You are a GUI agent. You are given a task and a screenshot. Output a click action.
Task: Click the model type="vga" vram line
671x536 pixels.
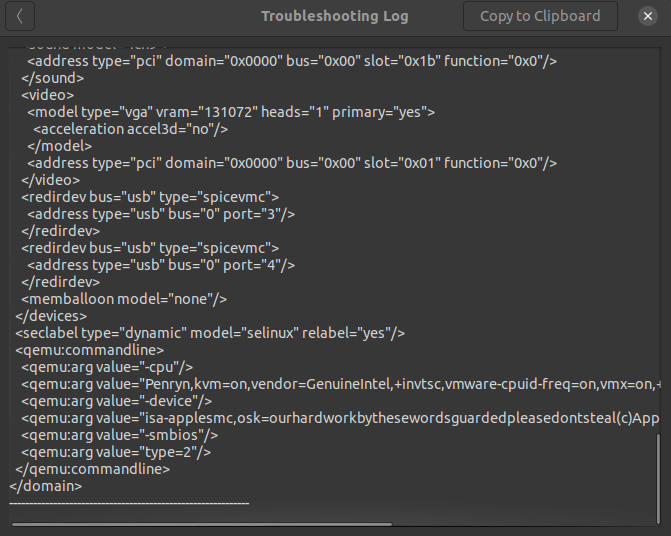tap(231, 112)
